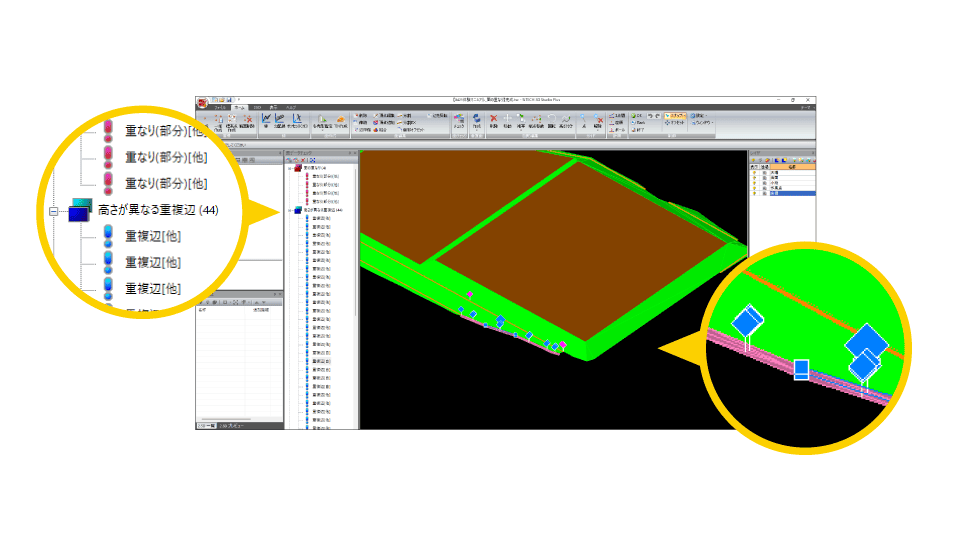Toggle light bulb of the selected blue layer row

754,193
